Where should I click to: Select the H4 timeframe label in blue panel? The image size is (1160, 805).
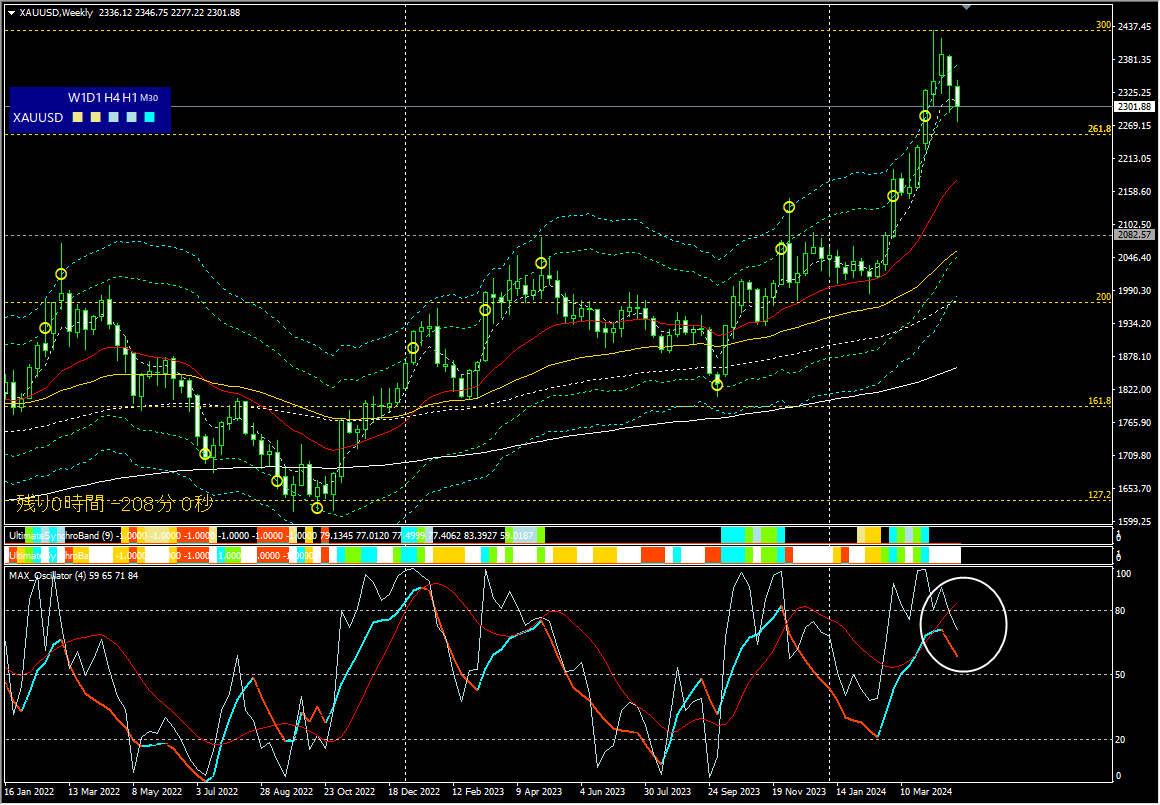[x=112, y=98]
